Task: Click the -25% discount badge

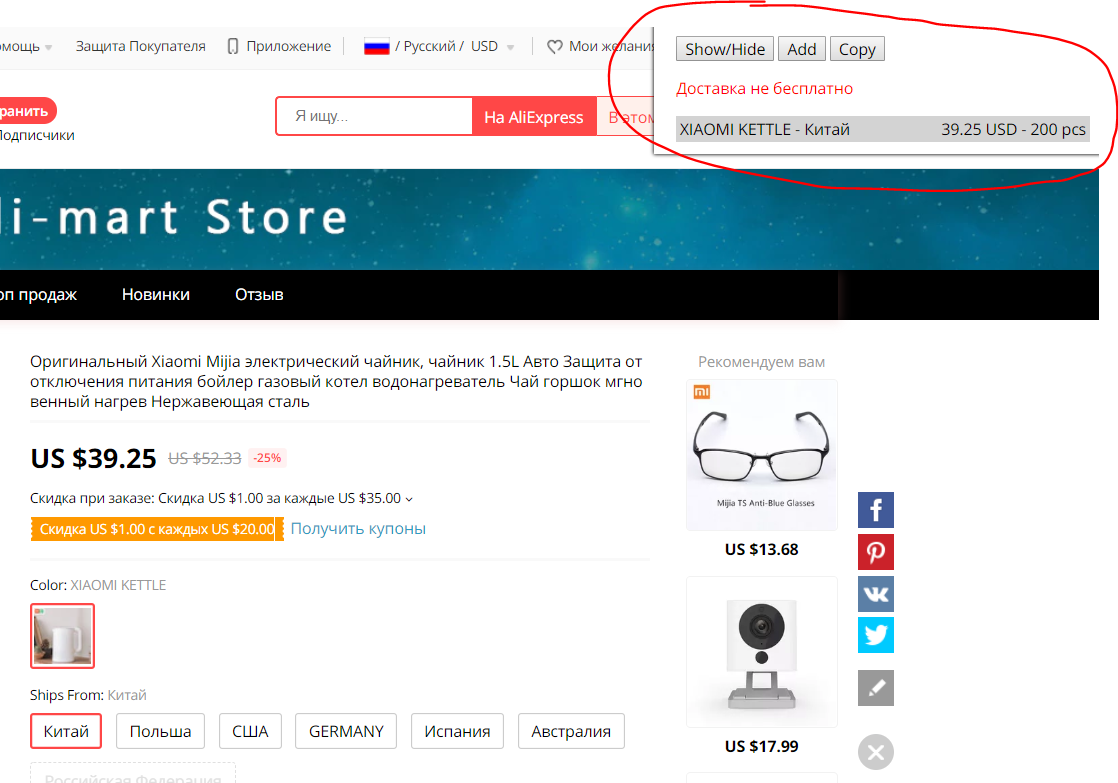Action: click(x=267, y=458)
